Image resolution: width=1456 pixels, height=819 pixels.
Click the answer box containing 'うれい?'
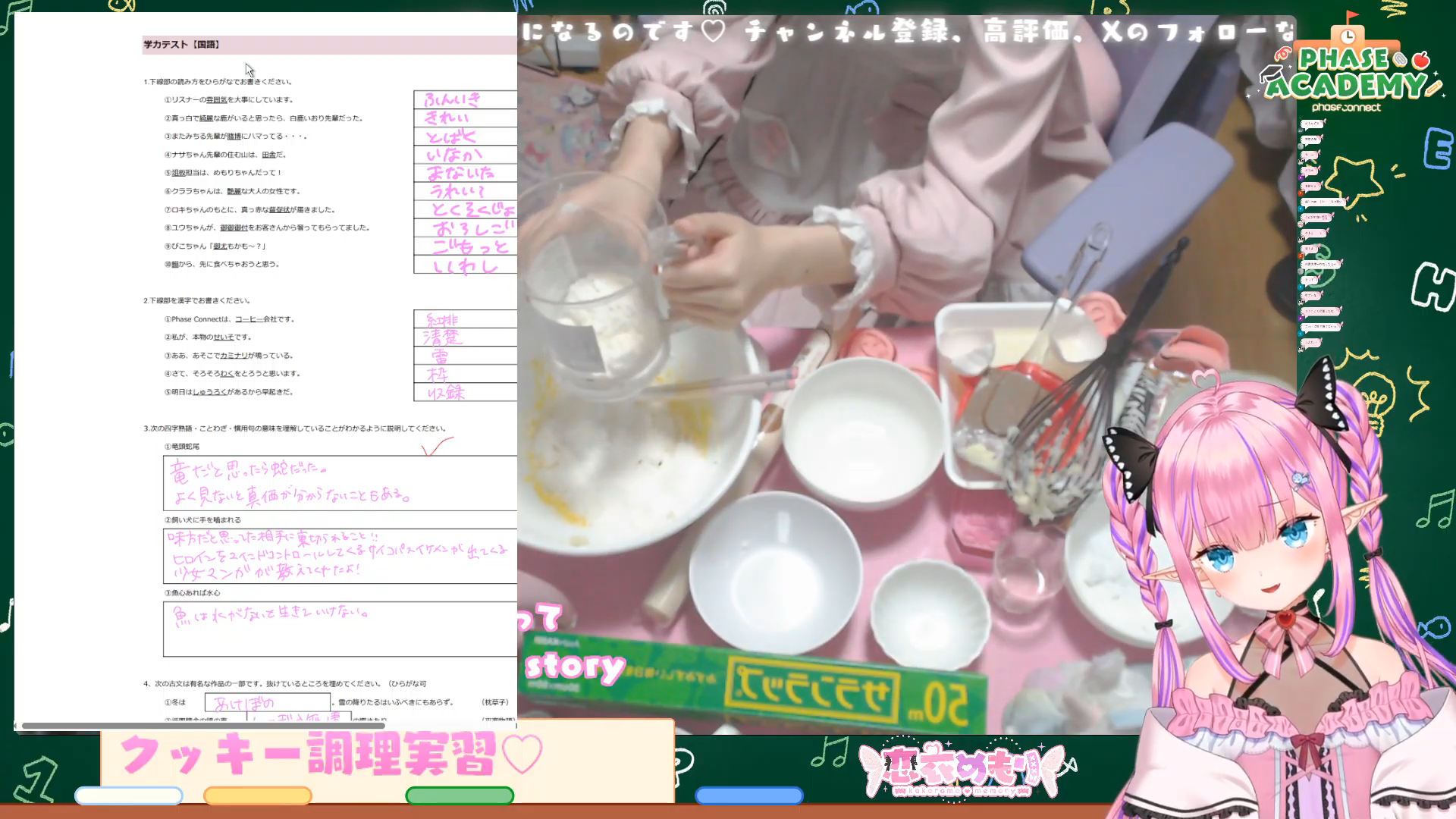[x=466, y=191]
